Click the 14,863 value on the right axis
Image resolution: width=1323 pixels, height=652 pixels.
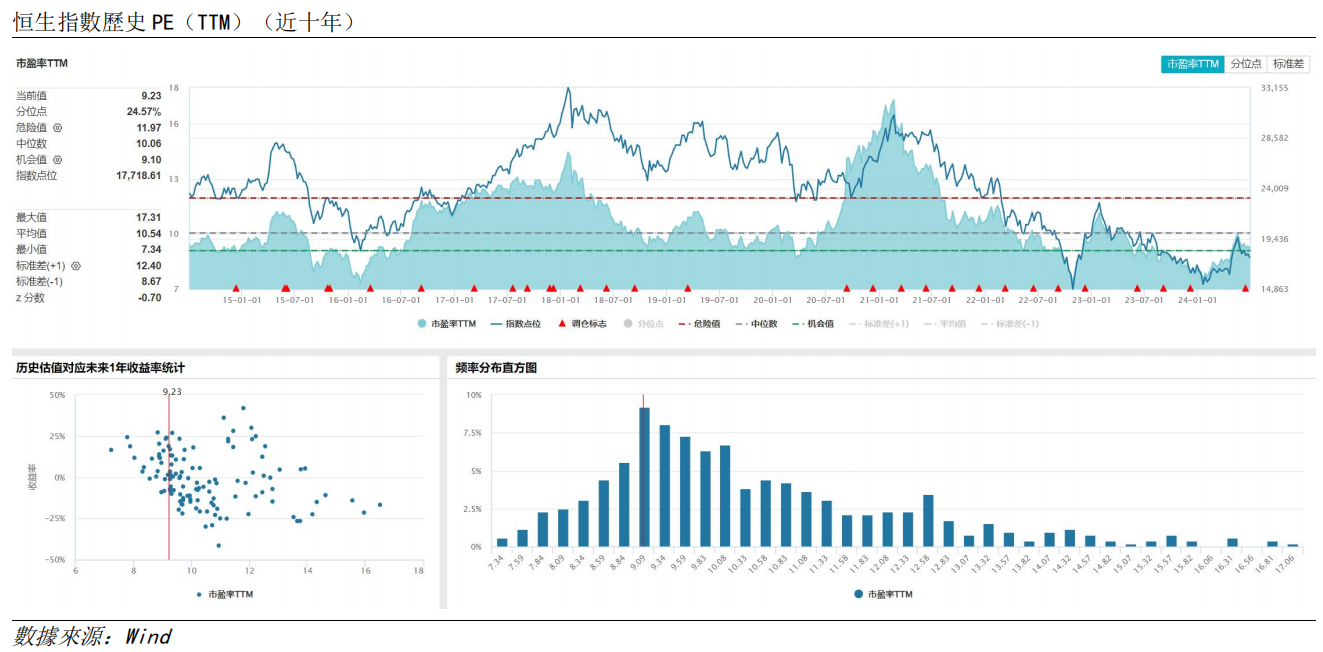(x=1274, y=289)
